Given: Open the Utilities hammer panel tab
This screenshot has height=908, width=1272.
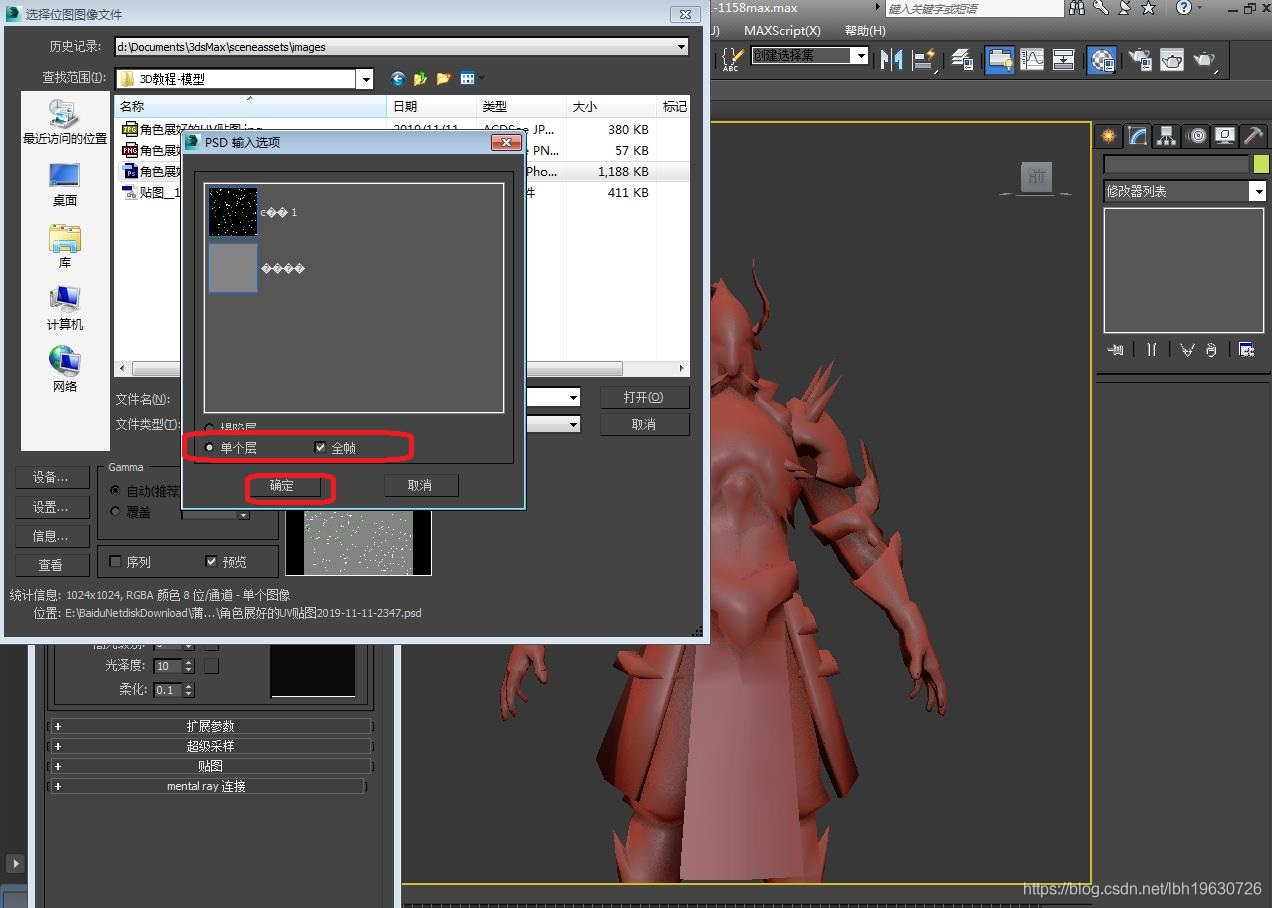Looking at the screenshot, I should click(1253, 136).
